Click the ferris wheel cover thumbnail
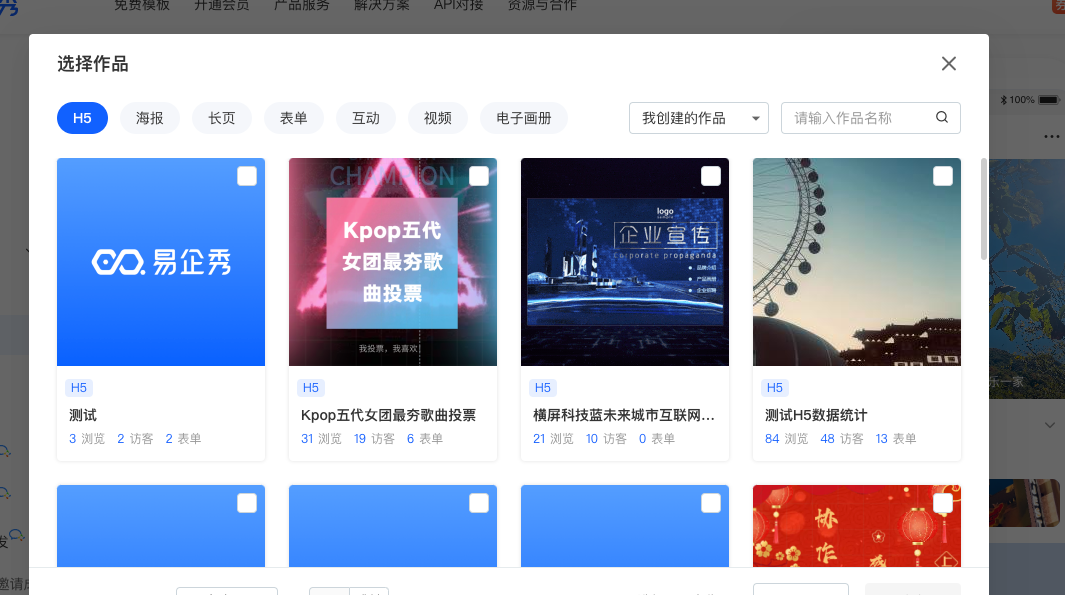 pyautogui.click(x=856, y=262)
